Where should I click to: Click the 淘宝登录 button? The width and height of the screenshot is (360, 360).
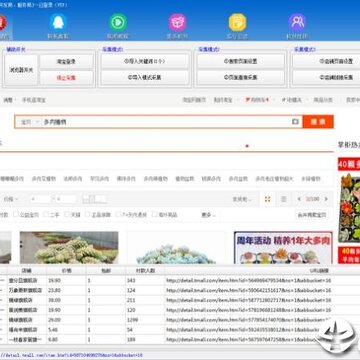[x=66, y=62]
